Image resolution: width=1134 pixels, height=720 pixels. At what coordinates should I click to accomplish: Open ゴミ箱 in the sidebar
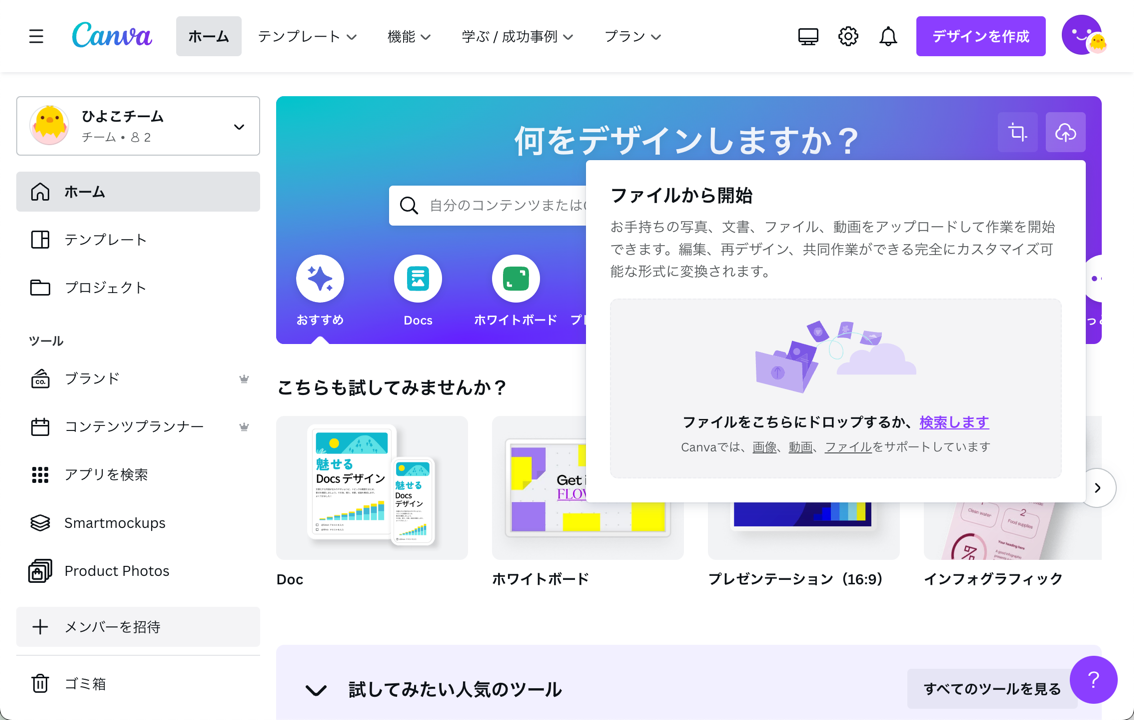(x=138, y=683)
